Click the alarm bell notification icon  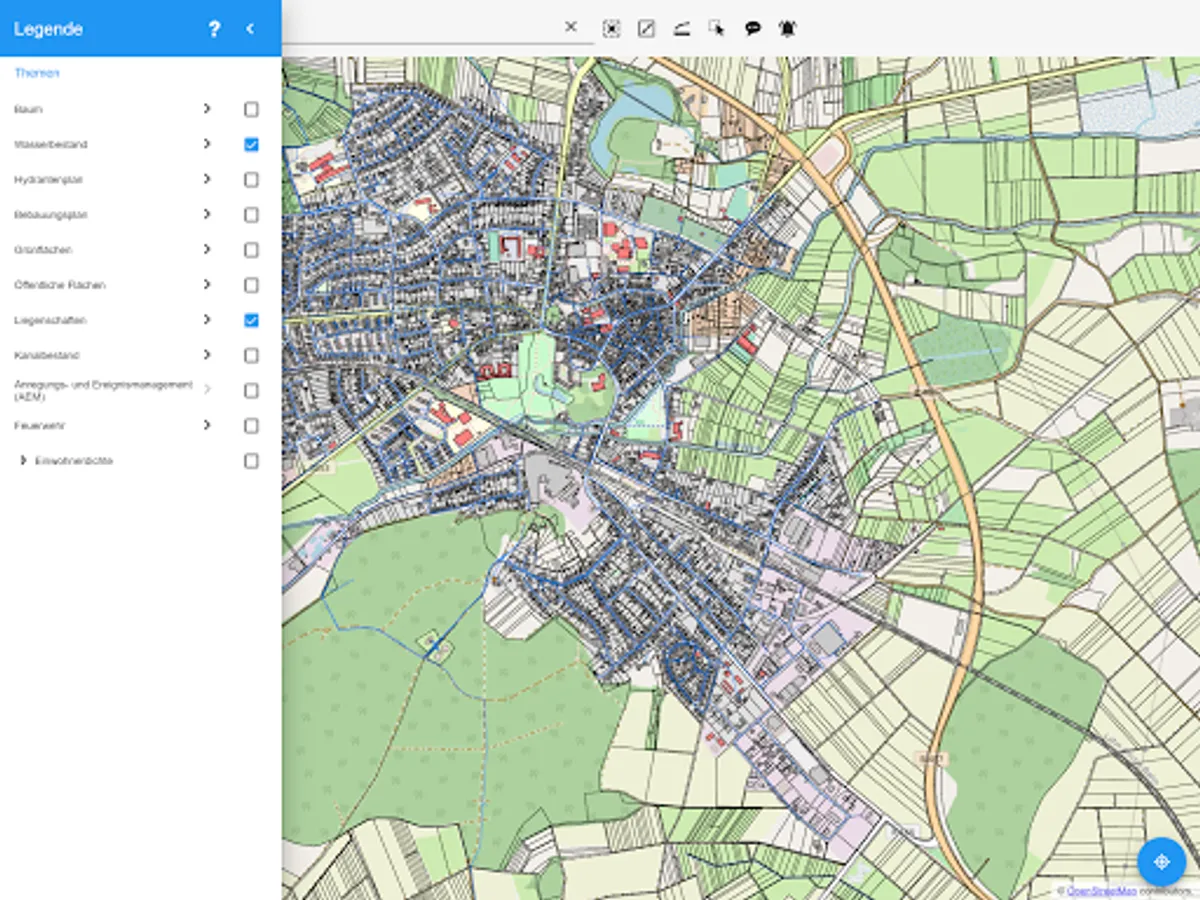pyautogui.click(x=788, y=28)
